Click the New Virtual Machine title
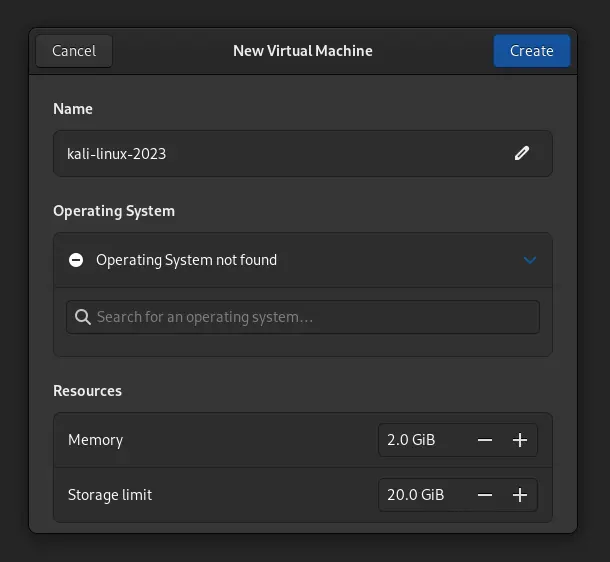 [303, 51]
